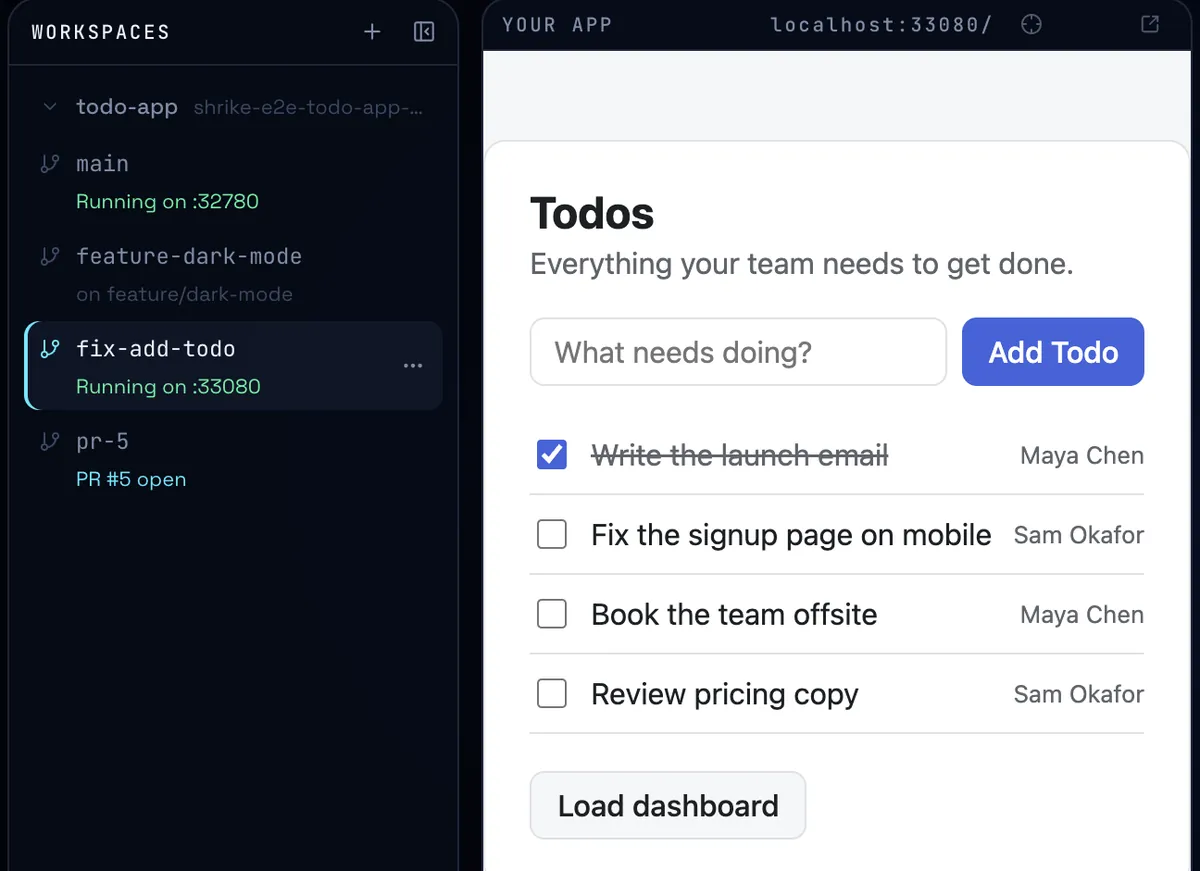Click 'Running on :33080' status under fix-add-todo
This screenshot has width=1200, height=871.
[168, 386]
